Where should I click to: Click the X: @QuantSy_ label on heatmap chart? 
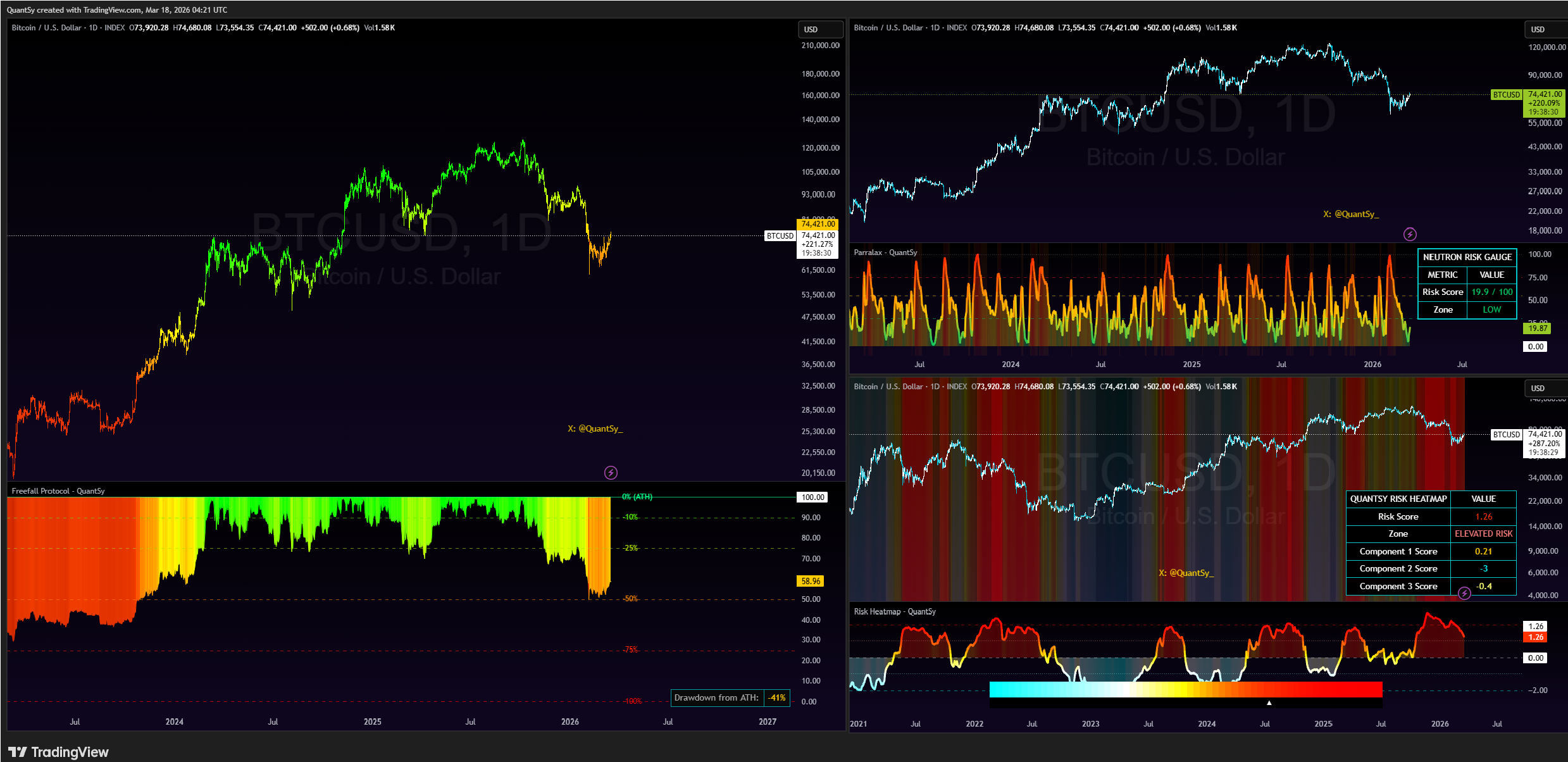[1186, 573]
